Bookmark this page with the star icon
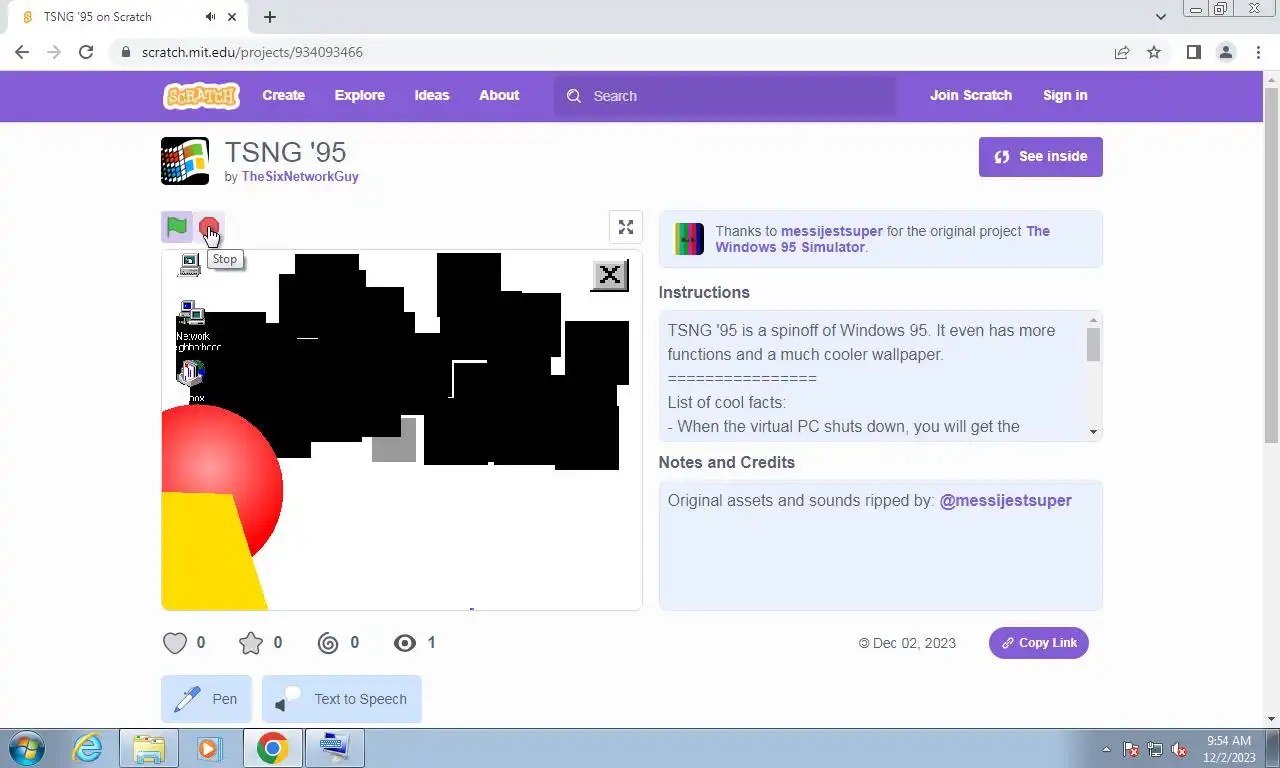The width and height of the screenshot is (1280, 768). 1154,52
